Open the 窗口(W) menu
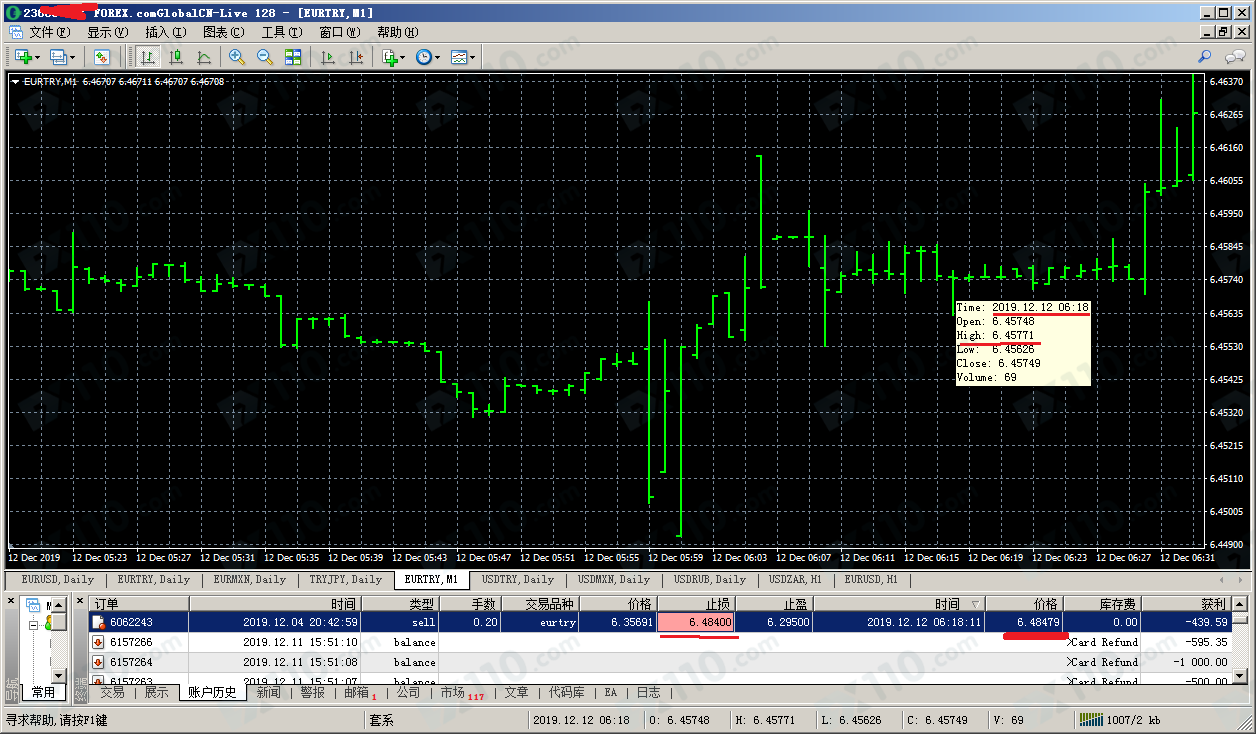Image resolution: width=1256 pixels, height=734 pixels. point(340,32)
